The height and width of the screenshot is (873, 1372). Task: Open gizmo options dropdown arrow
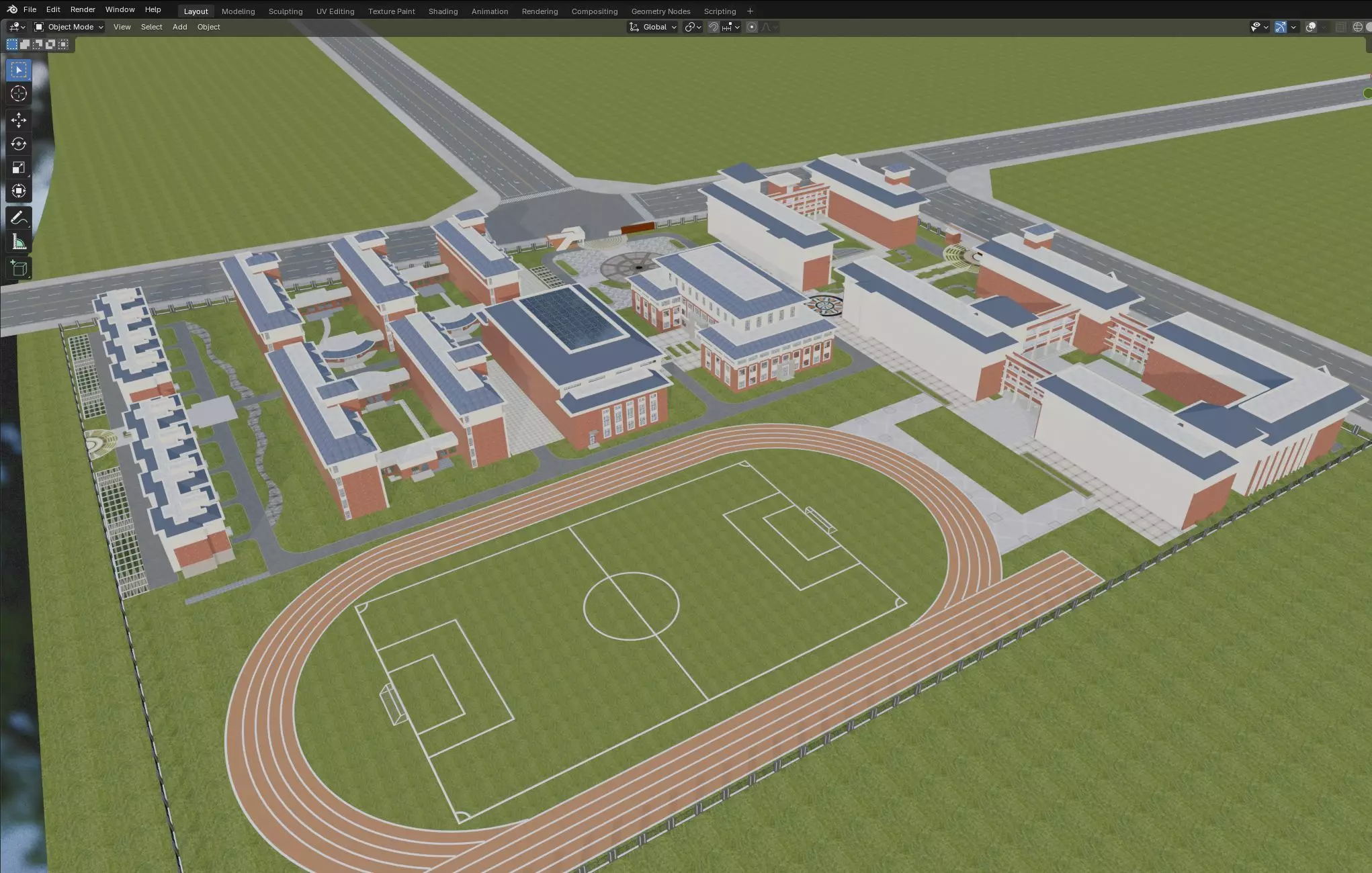tap(1293, 27)
